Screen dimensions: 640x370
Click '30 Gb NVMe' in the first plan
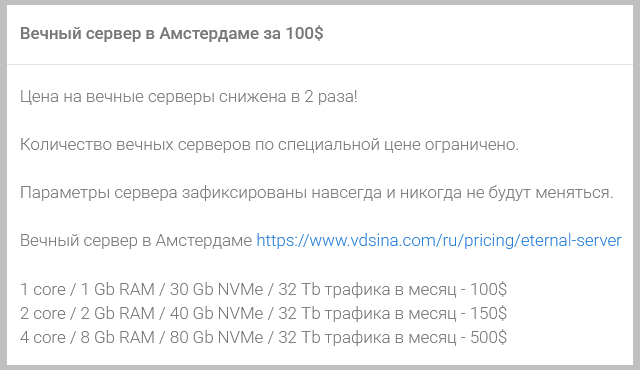[216, 290]
